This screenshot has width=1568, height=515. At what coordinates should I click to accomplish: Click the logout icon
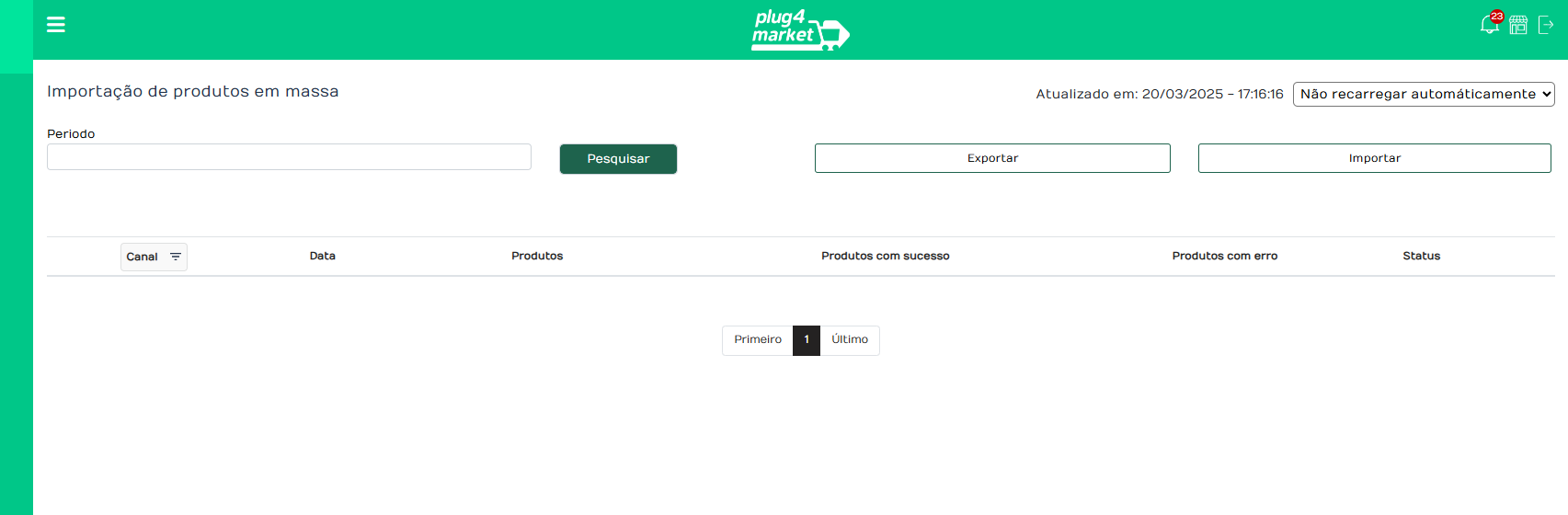[x=1546, y=25]
